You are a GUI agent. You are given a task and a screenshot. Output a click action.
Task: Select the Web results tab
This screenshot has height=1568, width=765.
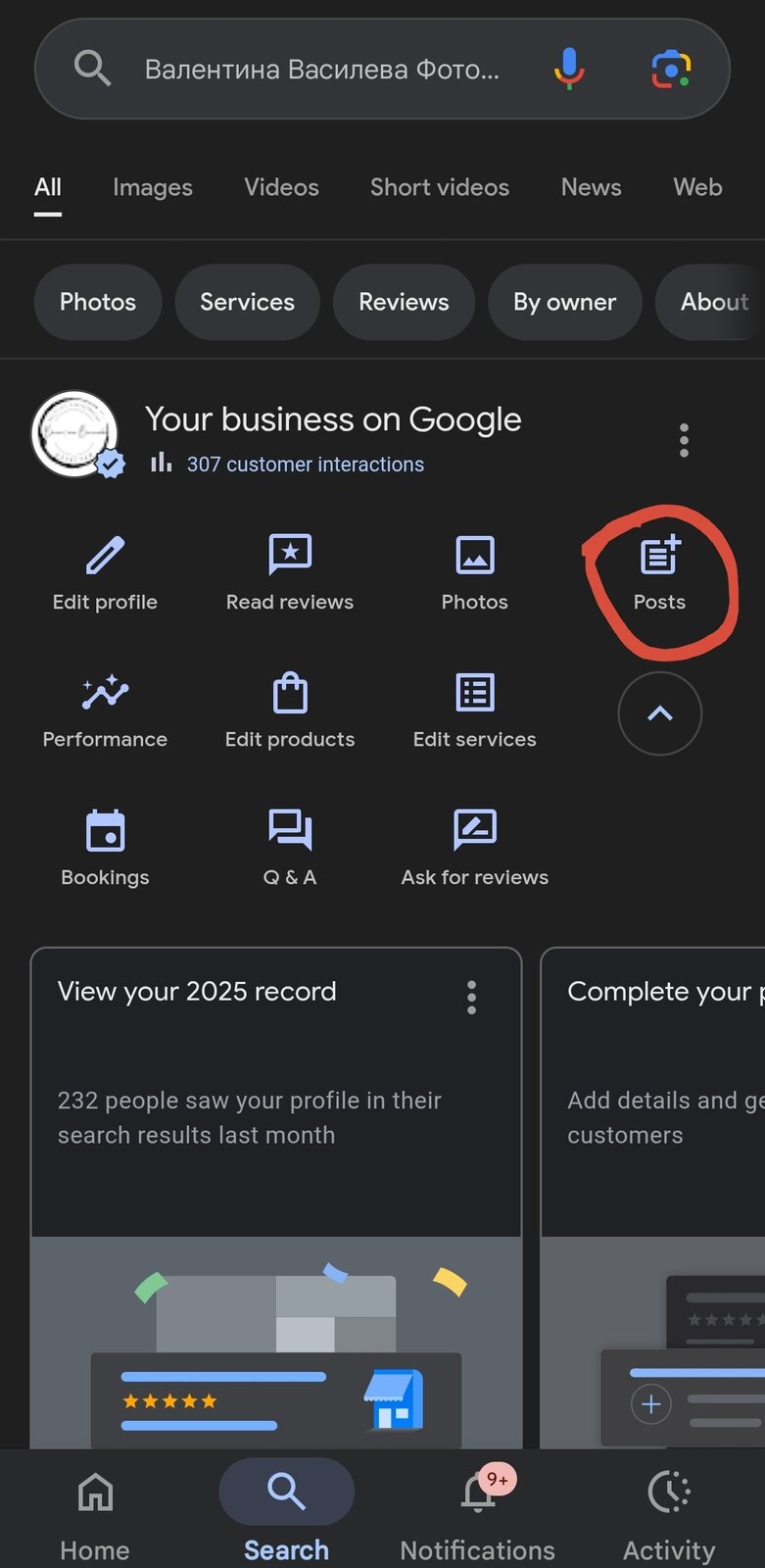697,187
